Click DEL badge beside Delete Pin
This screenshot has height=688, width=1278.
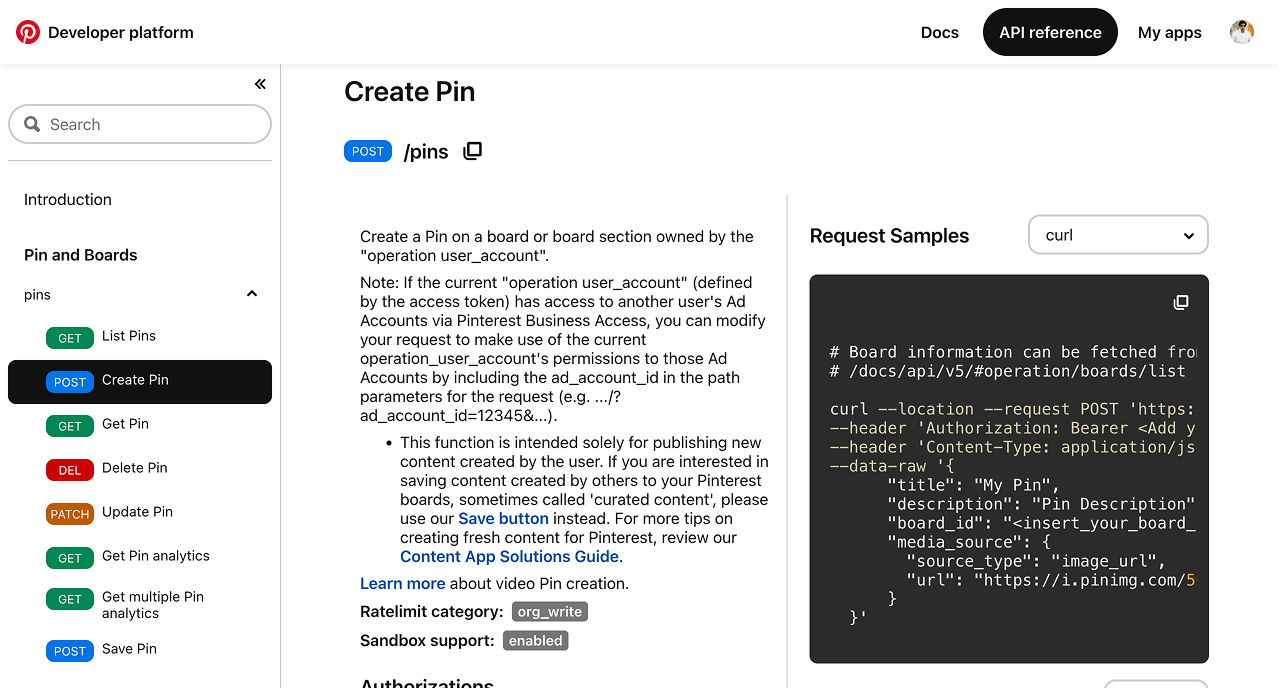click(70, 470)
